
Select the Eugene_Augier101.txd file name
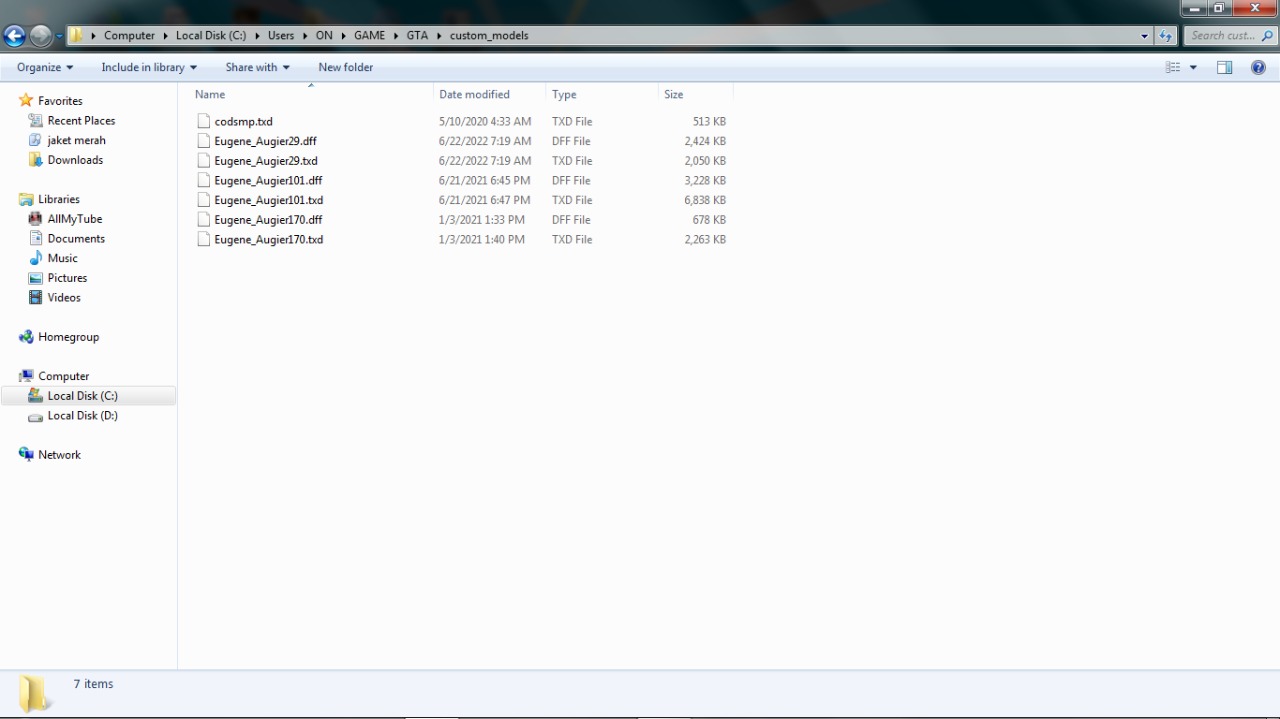268,200
